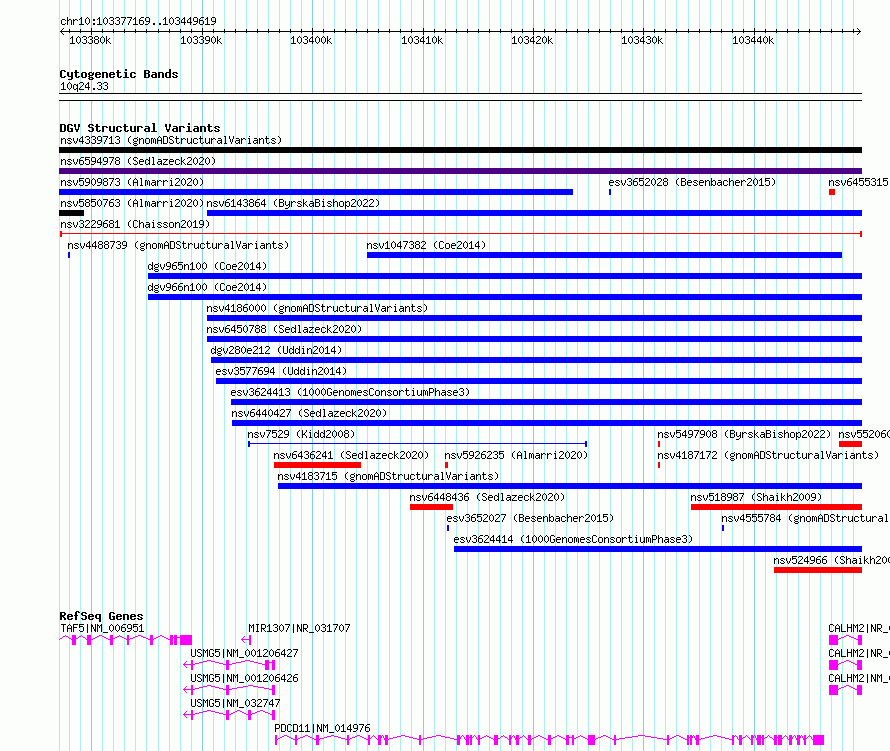Select the small esv3652028 blue marker
The width and height of the screenshot is (890, 751).
pyautogui.click(x=610, y=192)
